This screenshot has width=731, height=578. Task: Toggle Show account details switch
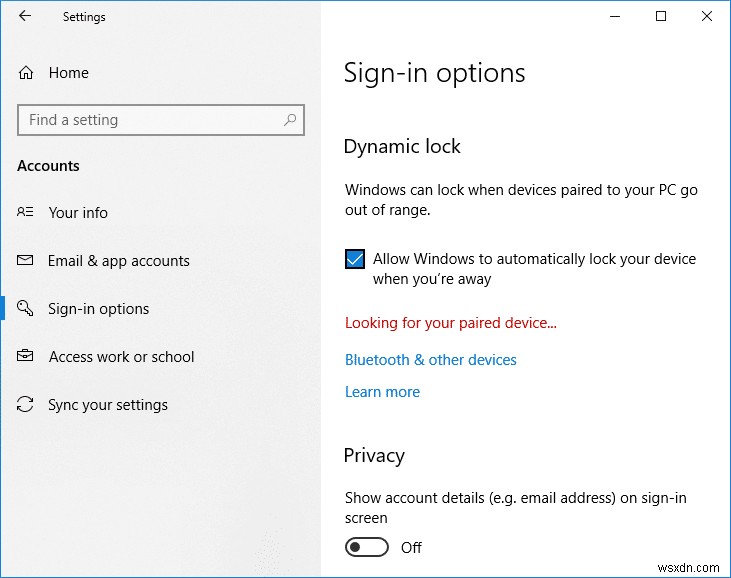tap(367, 547)
